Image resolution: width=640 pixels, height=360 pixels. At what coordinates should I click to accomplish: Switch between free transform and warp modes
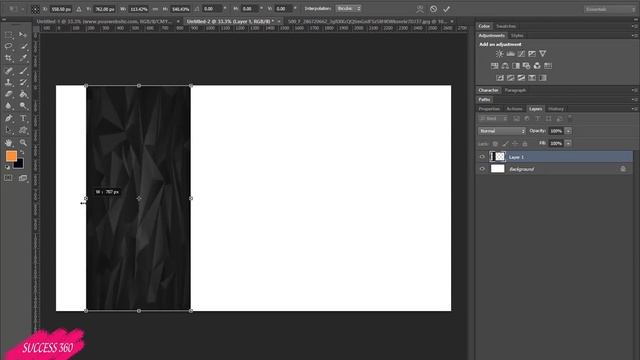point(420,9)
